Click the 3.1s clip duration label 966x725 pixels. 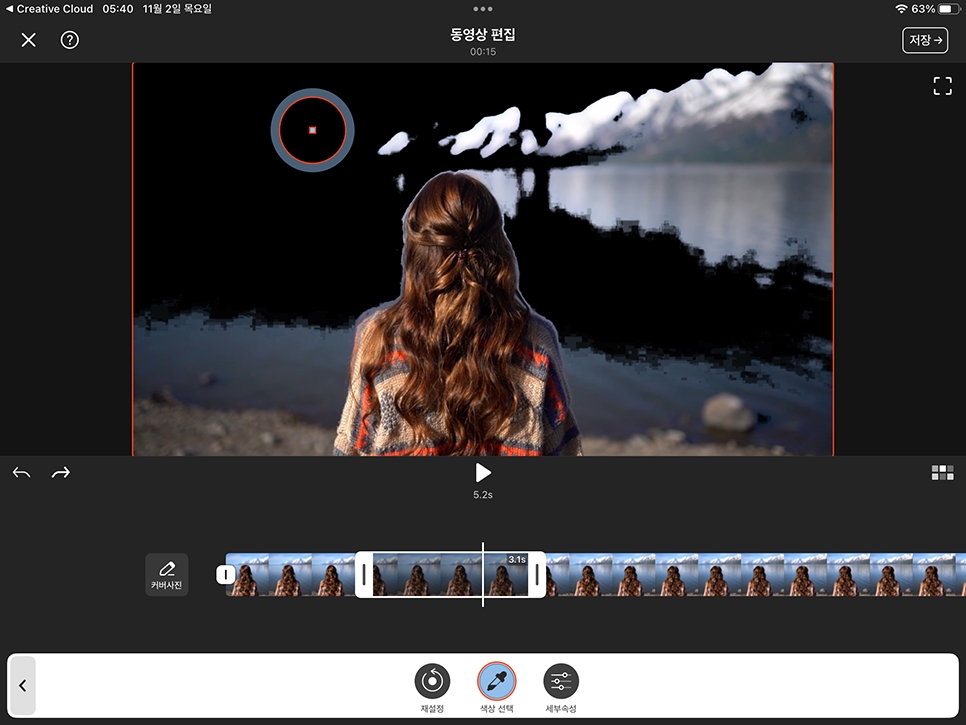pyautogui.click(x=517, y=559)
